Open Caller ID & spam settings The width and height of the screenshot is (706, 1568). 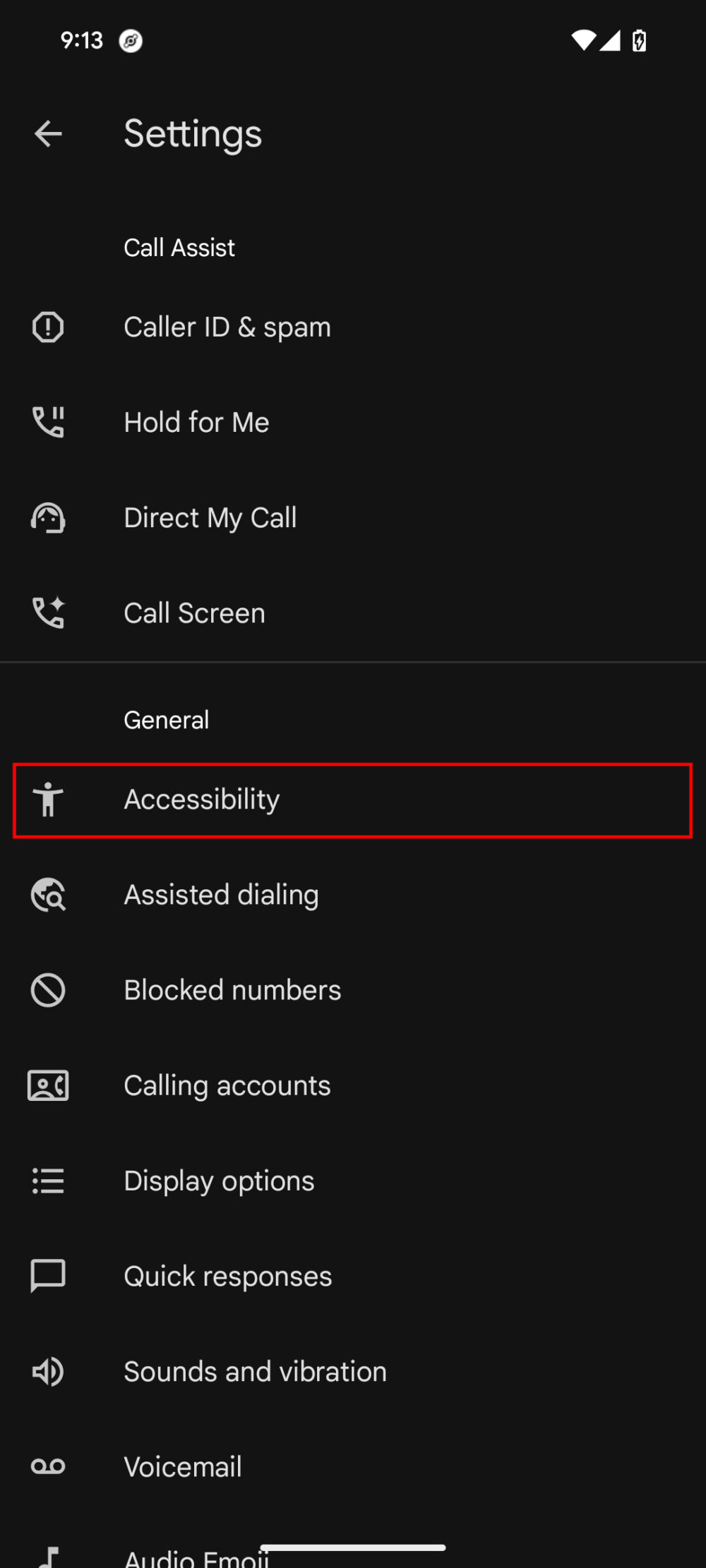(x=227, y=327)
